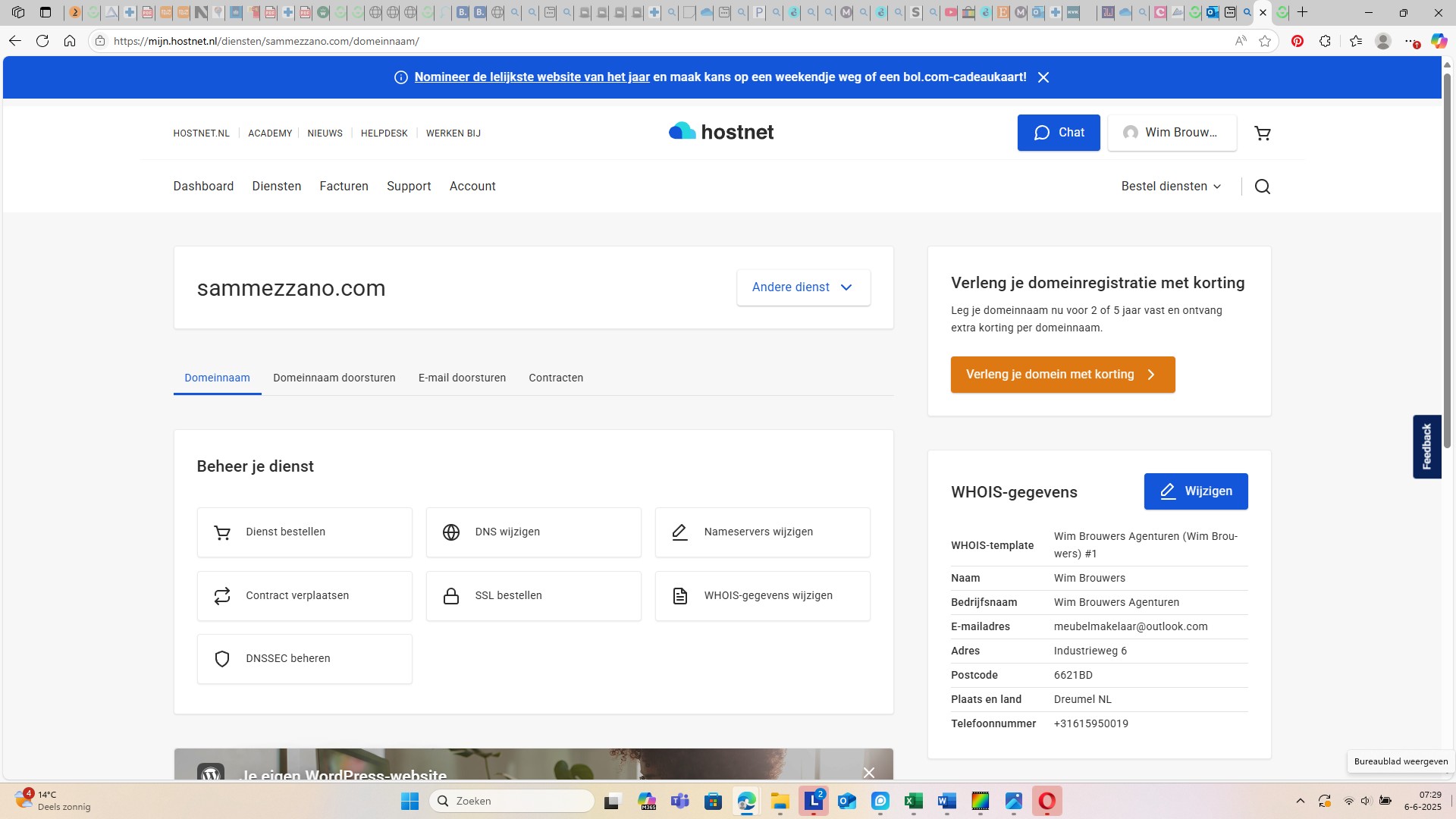Close the blue promotion banner
The image size is (1456, 819).
(x=1043, y=77)
